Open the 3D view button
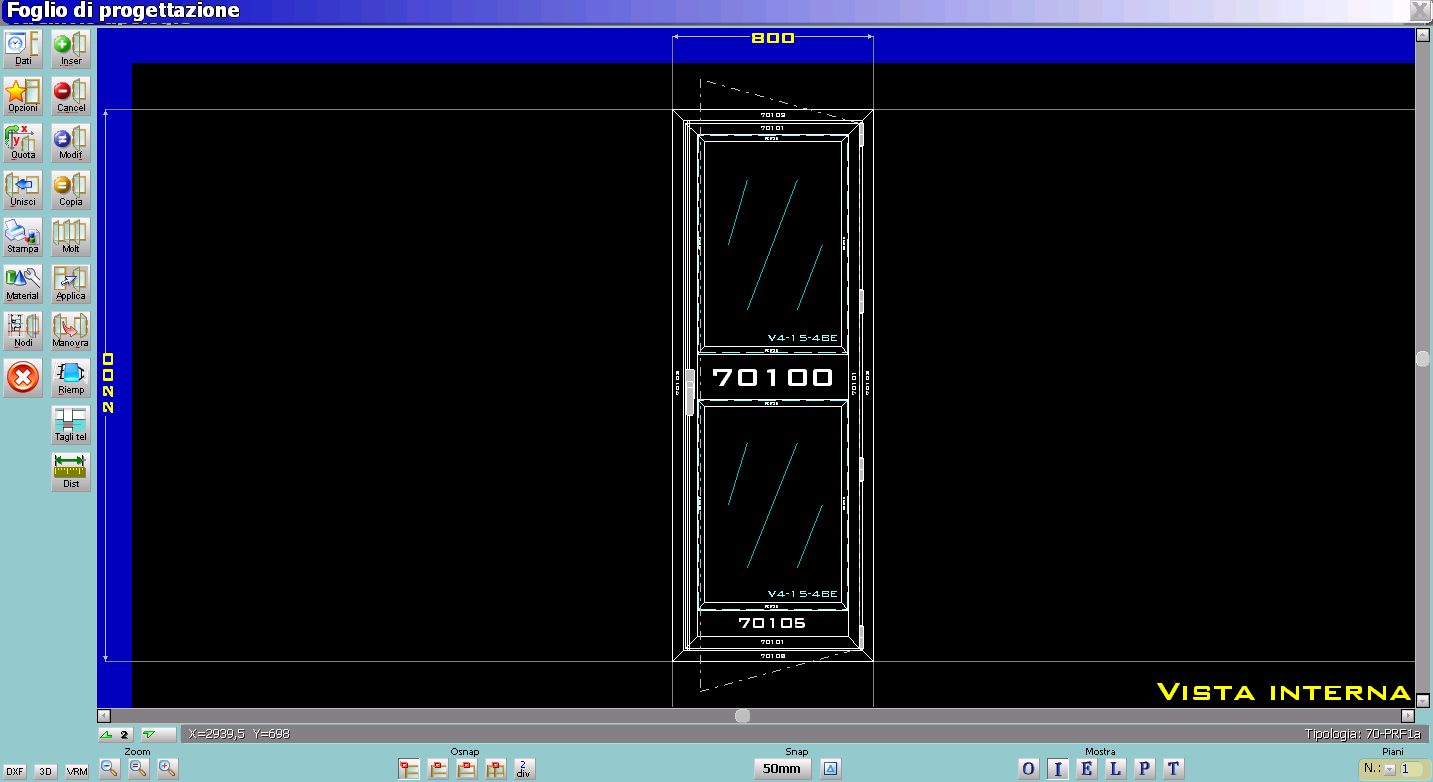The height and width of the screenshot is (782, 1433). (x=45, y=771)
